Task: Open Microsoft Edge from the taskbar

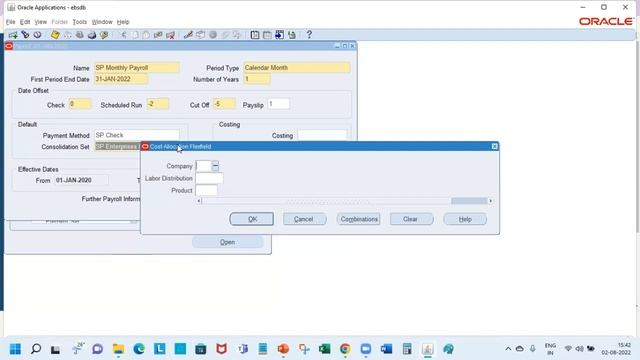Action: [x=139, y=349]
